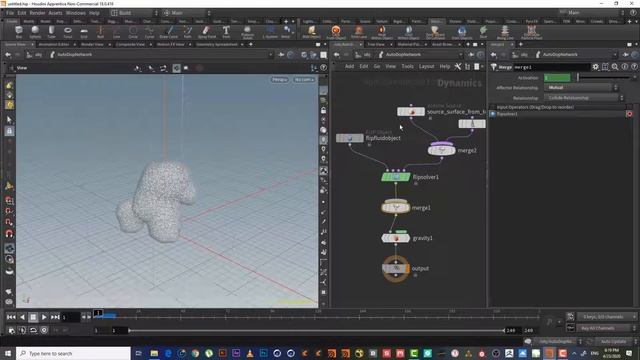Select the Tube shelf tool
The image size is (640, 360).
pyautogui.click(x=51, y=31)
